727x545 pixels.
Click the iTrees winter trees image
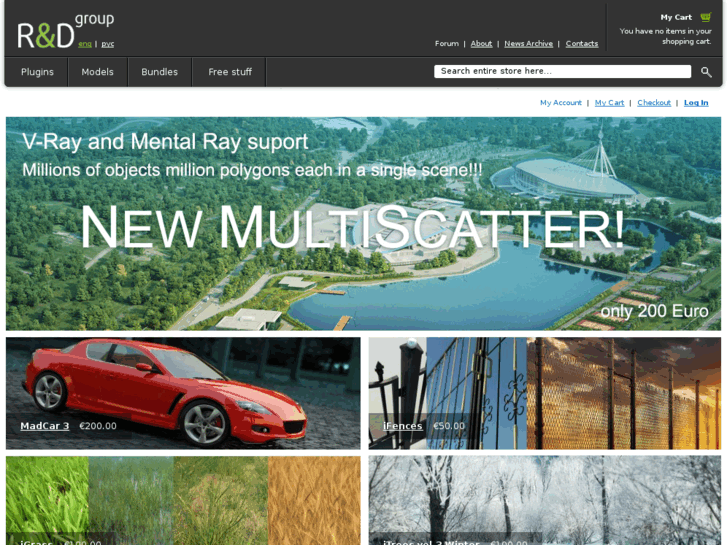[x=545, y=500]
